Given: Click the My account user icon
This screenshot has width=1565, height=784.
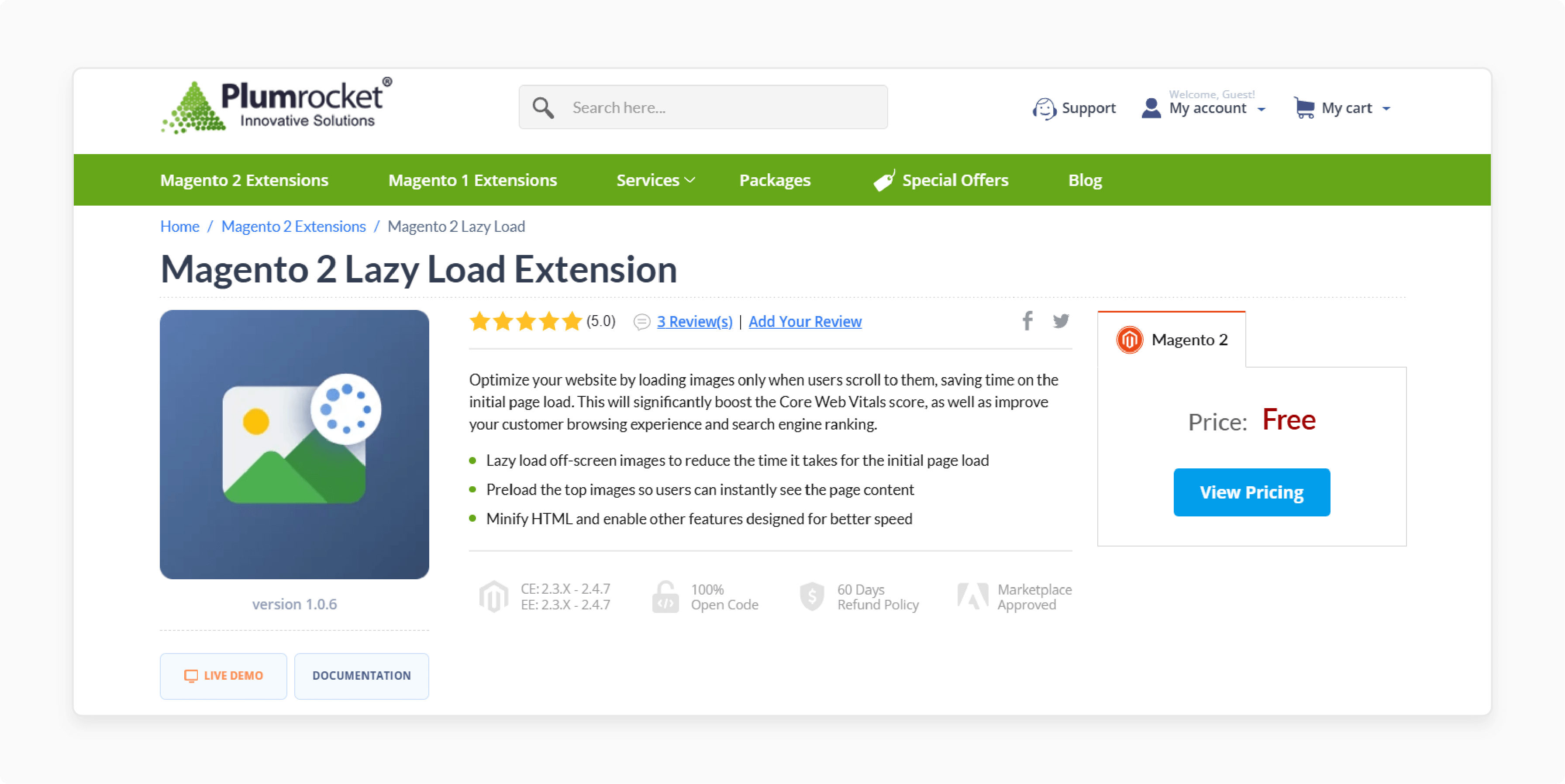Looking at the screenshot, I should coord(1151,108).
